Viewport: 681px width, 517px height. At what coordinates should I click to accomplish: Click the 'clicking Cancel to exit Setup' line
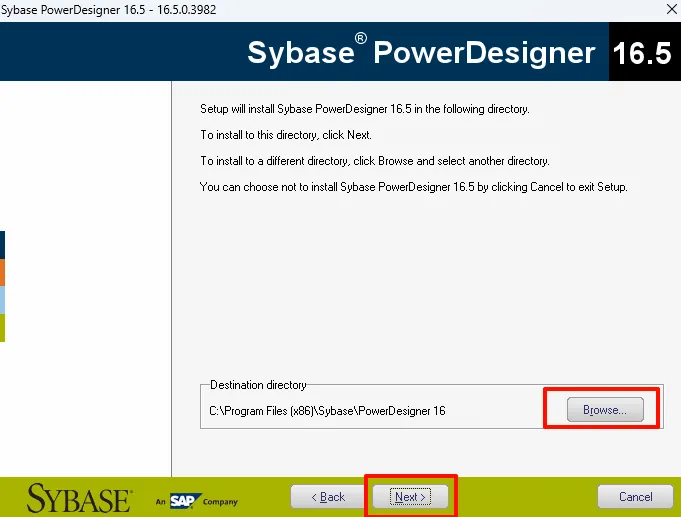click(413, 187)
